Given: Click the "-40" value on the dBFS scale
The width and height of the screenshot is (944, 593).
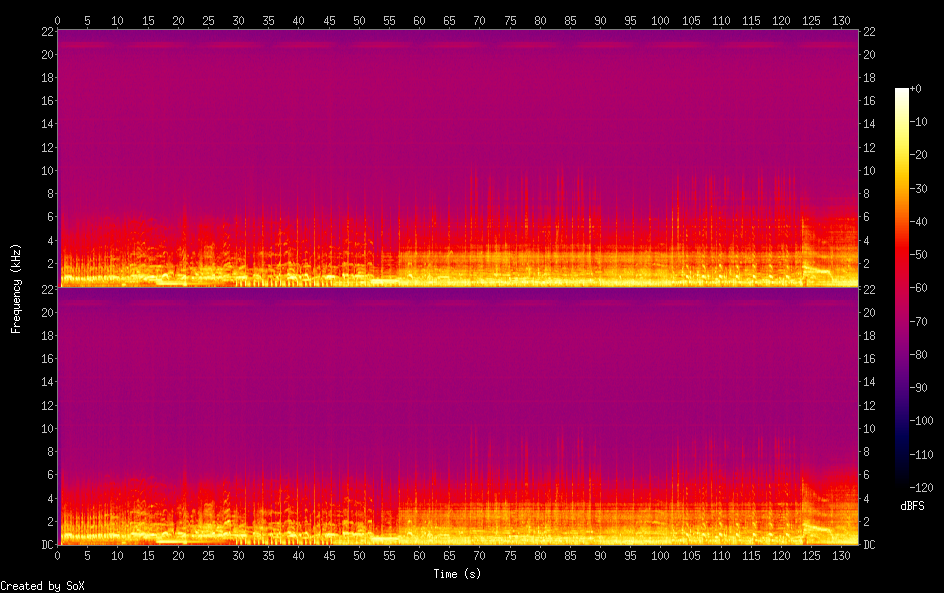Looking at the screenshot, I should (x=919, y=222).
